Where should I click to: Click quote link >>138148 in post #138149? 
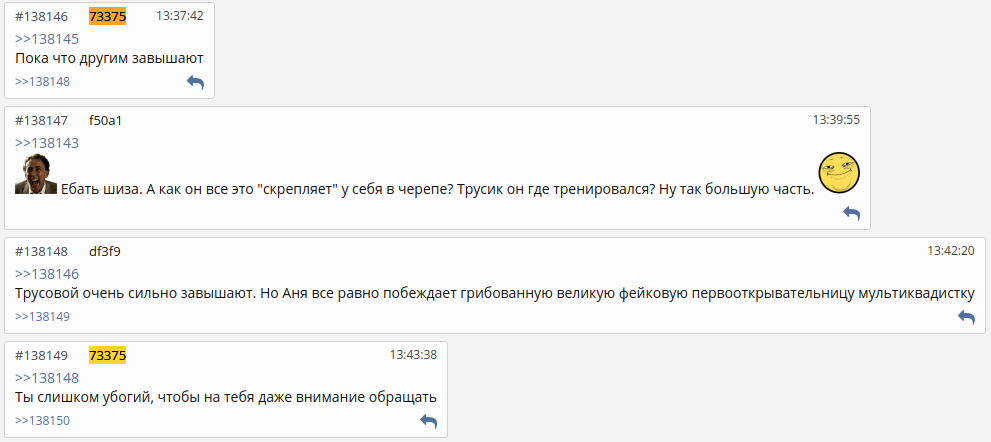[46, 377]
